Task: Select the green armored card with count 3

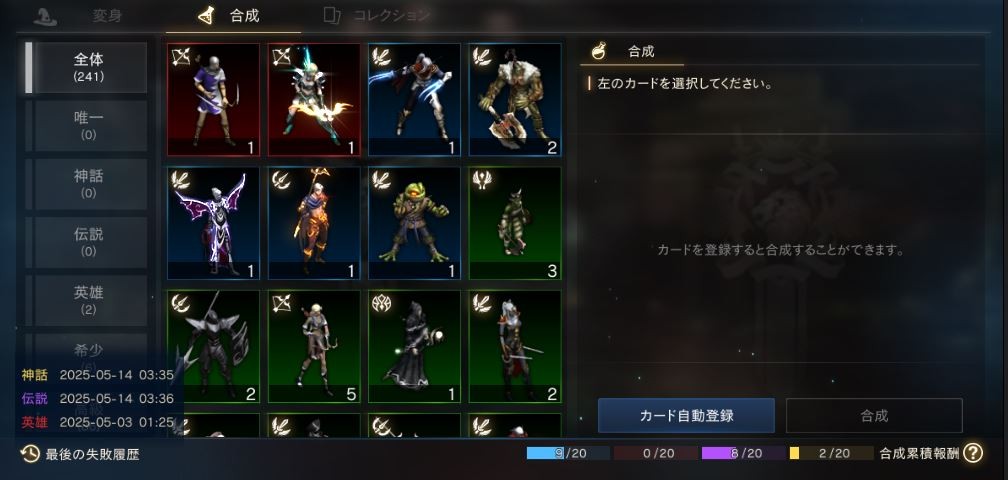Action: coord(515,224)
